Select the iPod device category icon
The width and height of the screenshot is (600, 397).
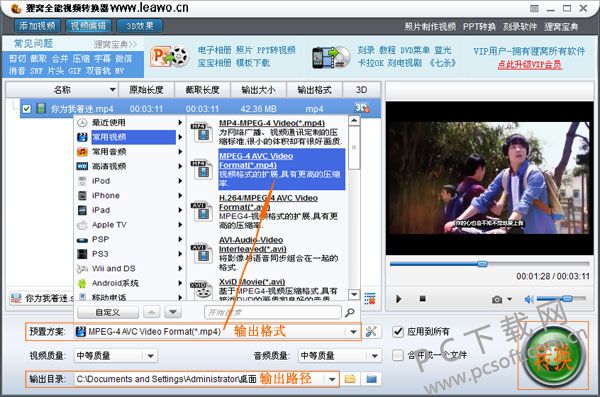coord(82,181)
